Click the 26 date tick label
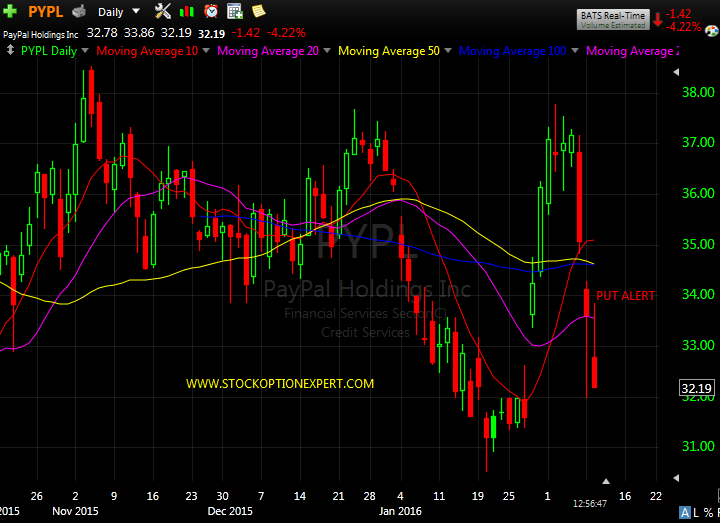The height and width of the screenshot is (523, 720). 36,496
